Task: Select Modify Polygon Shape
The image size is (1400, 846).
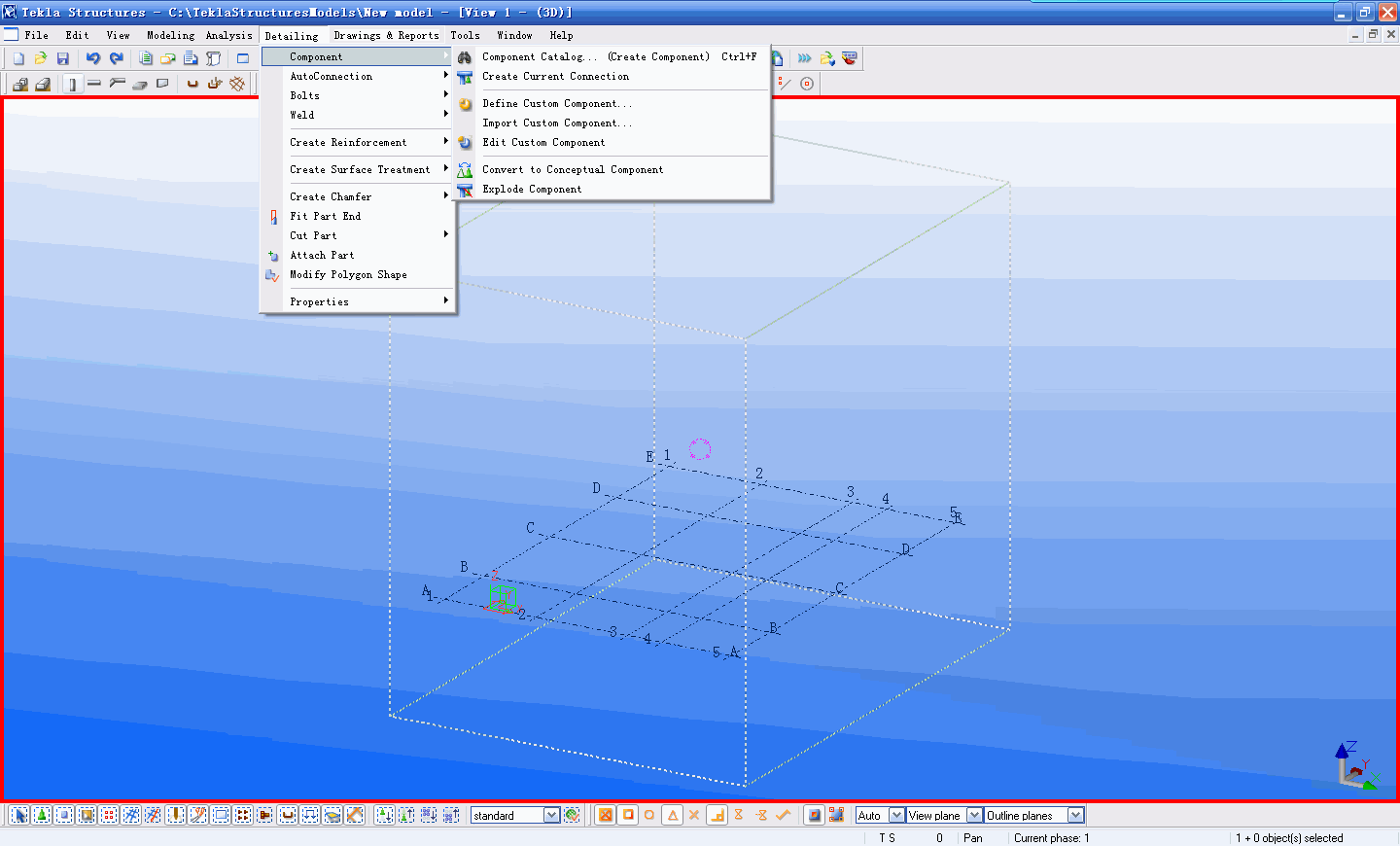Action: coord(359,274)
